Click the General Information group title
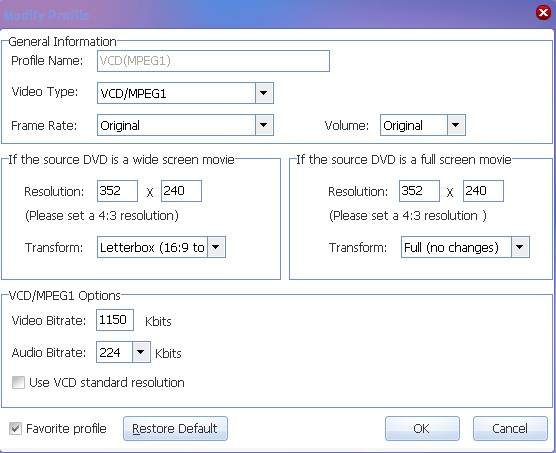 62,41
